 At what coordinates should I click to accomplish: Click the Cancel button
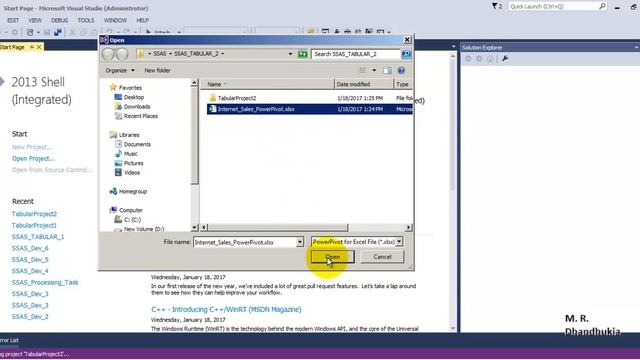pyautogui.click(x=382, y=257)
